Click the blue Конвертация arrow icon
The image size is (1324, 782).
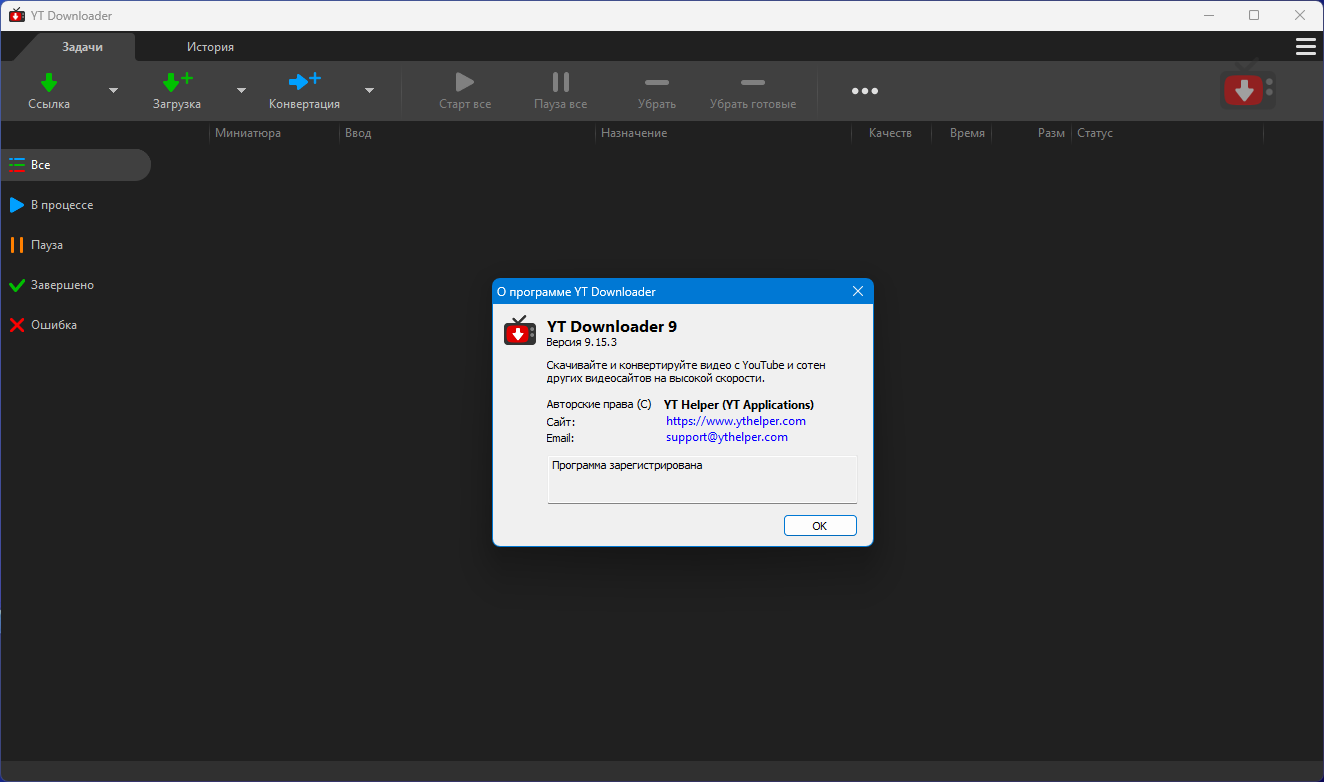click(x=304, y=82)
